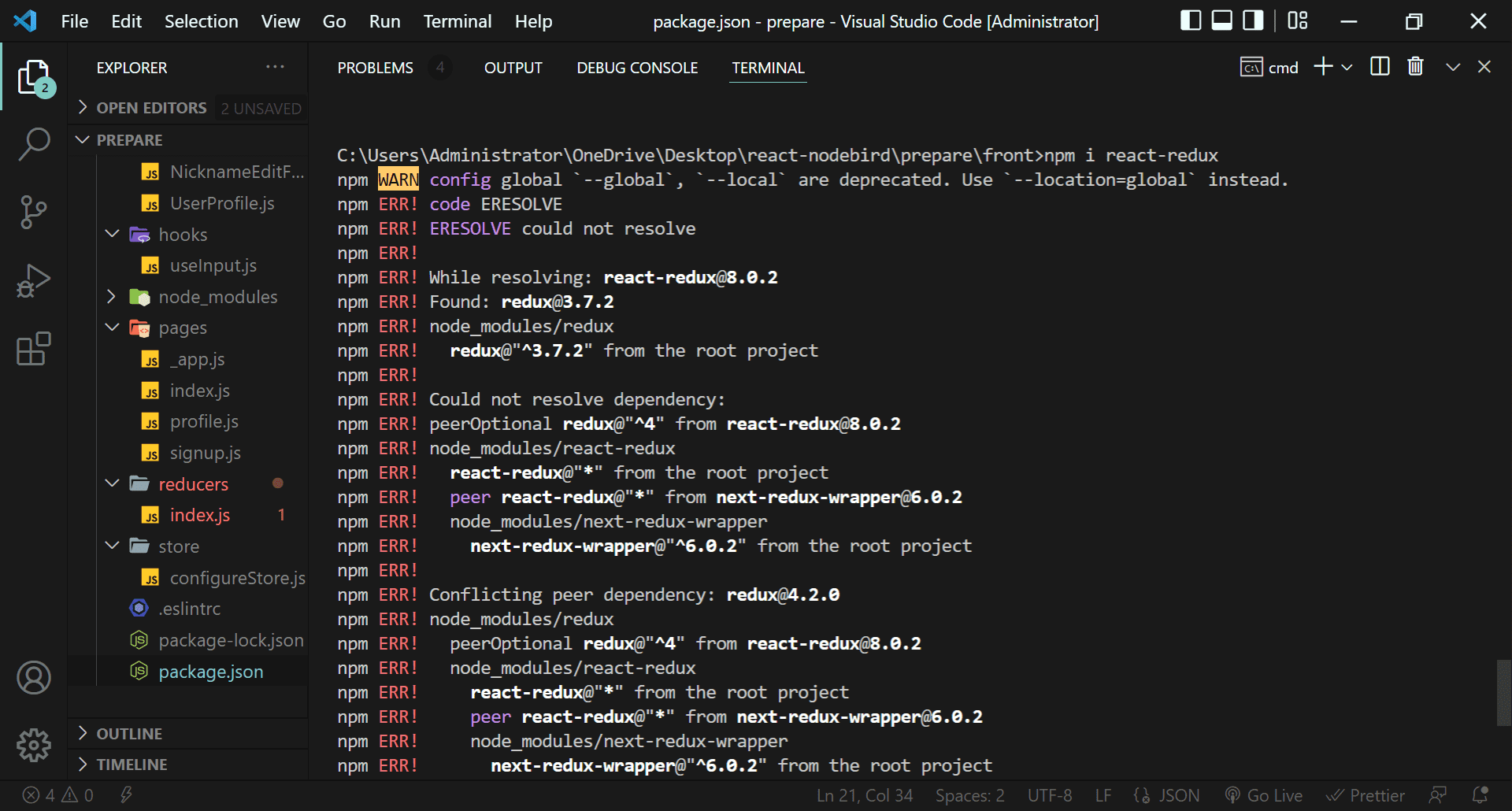Kill terminal with the trash icon
The image size is (1512, 811).
1415,67
